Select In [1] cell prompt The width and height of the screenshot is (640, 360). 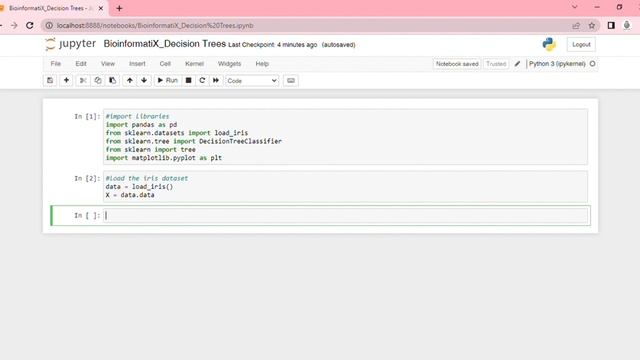[87, 116]
